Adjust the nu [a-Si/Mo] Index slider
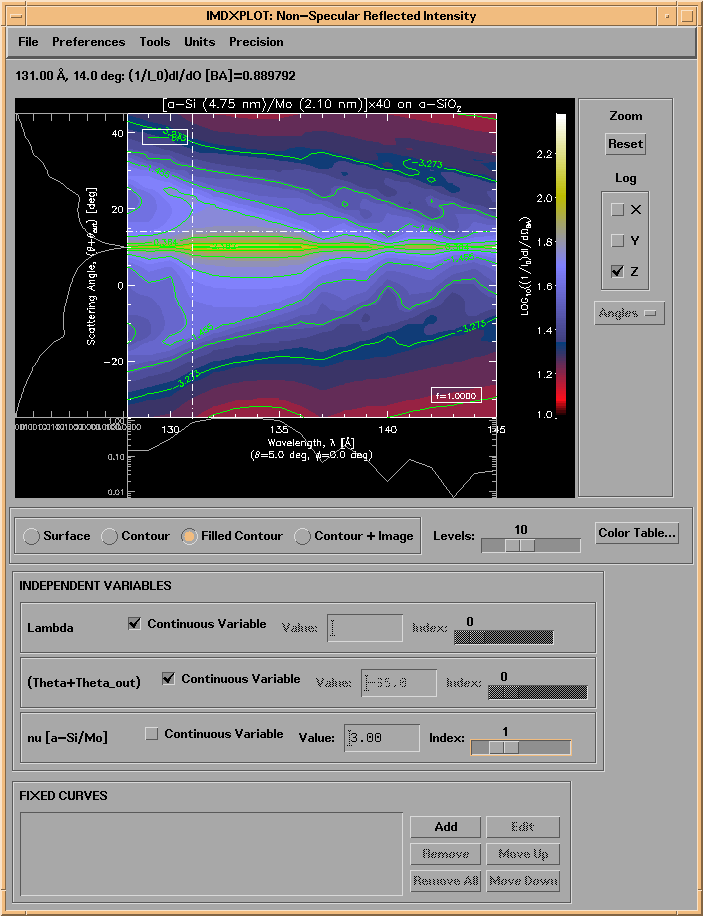703x916 pixels. pyautogui.click(x=521, y=747)
